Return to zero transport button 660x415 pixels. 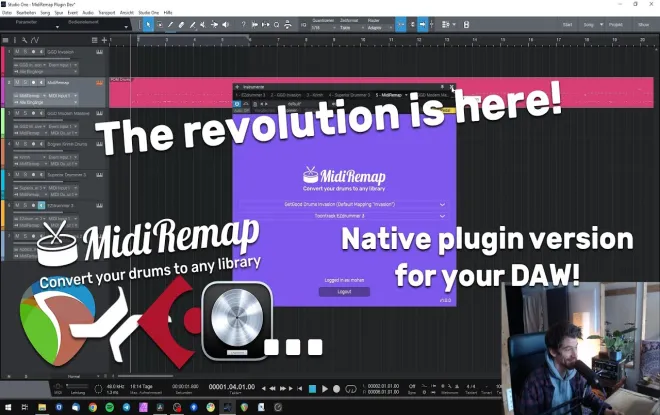click(x=299, y=388)
